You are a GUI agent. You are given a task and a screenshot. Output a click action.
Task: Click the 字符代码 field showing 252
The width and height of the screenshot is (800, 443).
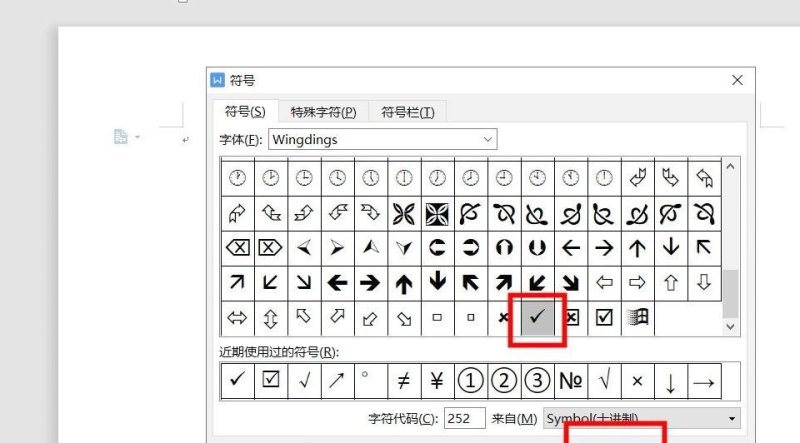pos(465,419)
